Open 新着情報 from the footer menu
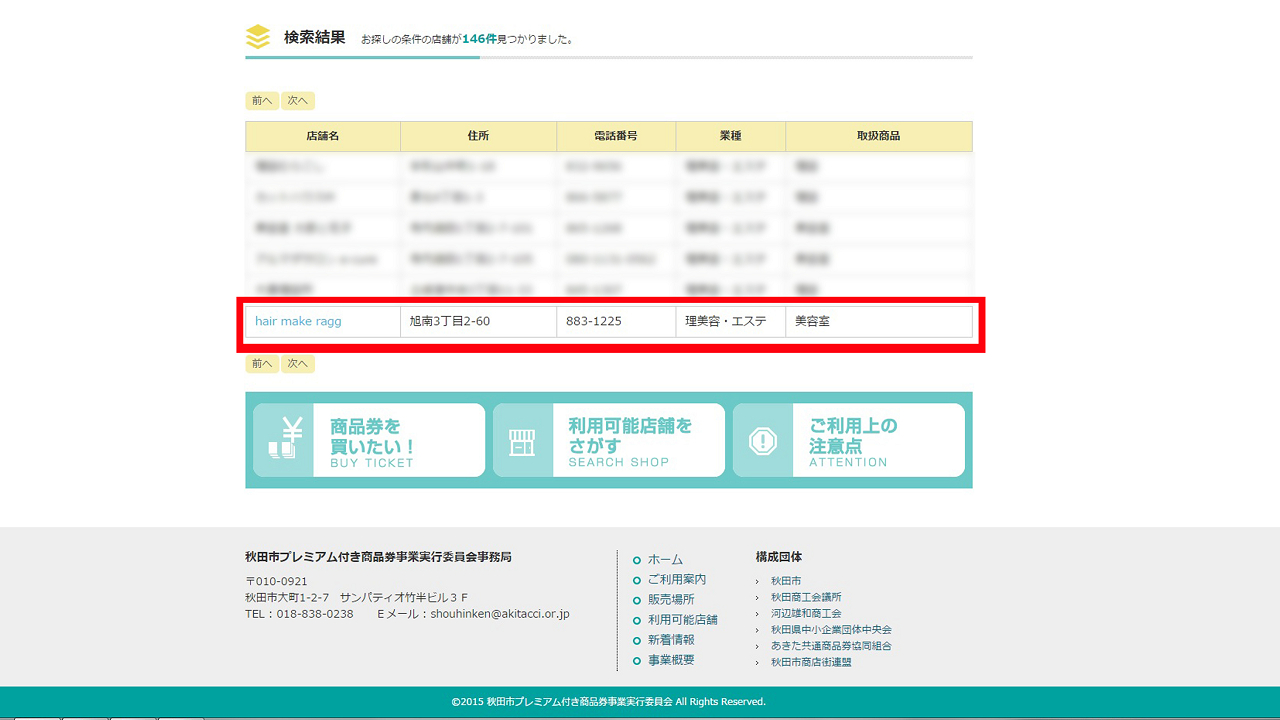 point(670,640)
